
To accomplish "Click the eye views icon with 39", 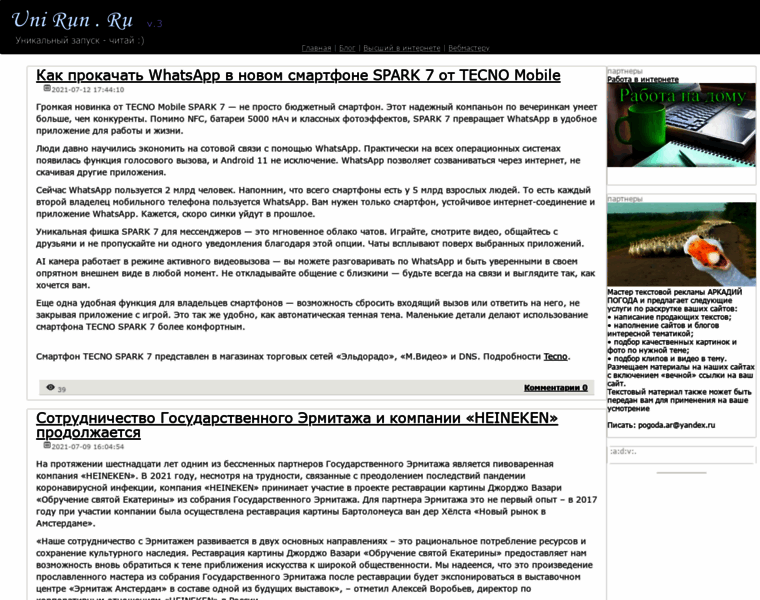I will [x=50, y=387].
